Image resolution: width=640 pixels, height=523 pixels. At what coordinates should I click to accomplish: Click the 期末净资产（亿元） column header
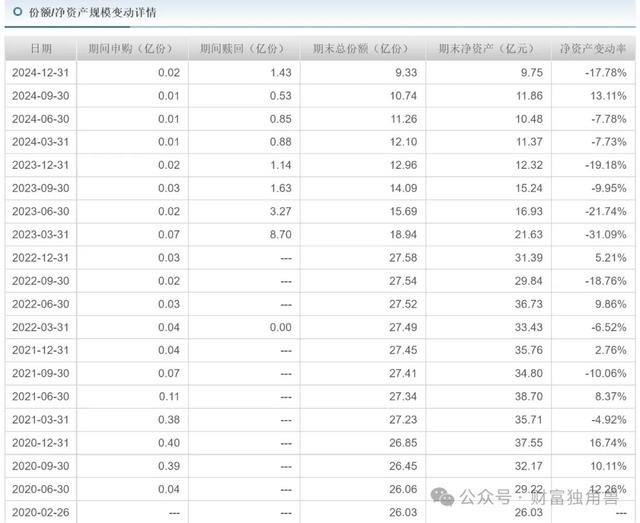pos(488,49)
